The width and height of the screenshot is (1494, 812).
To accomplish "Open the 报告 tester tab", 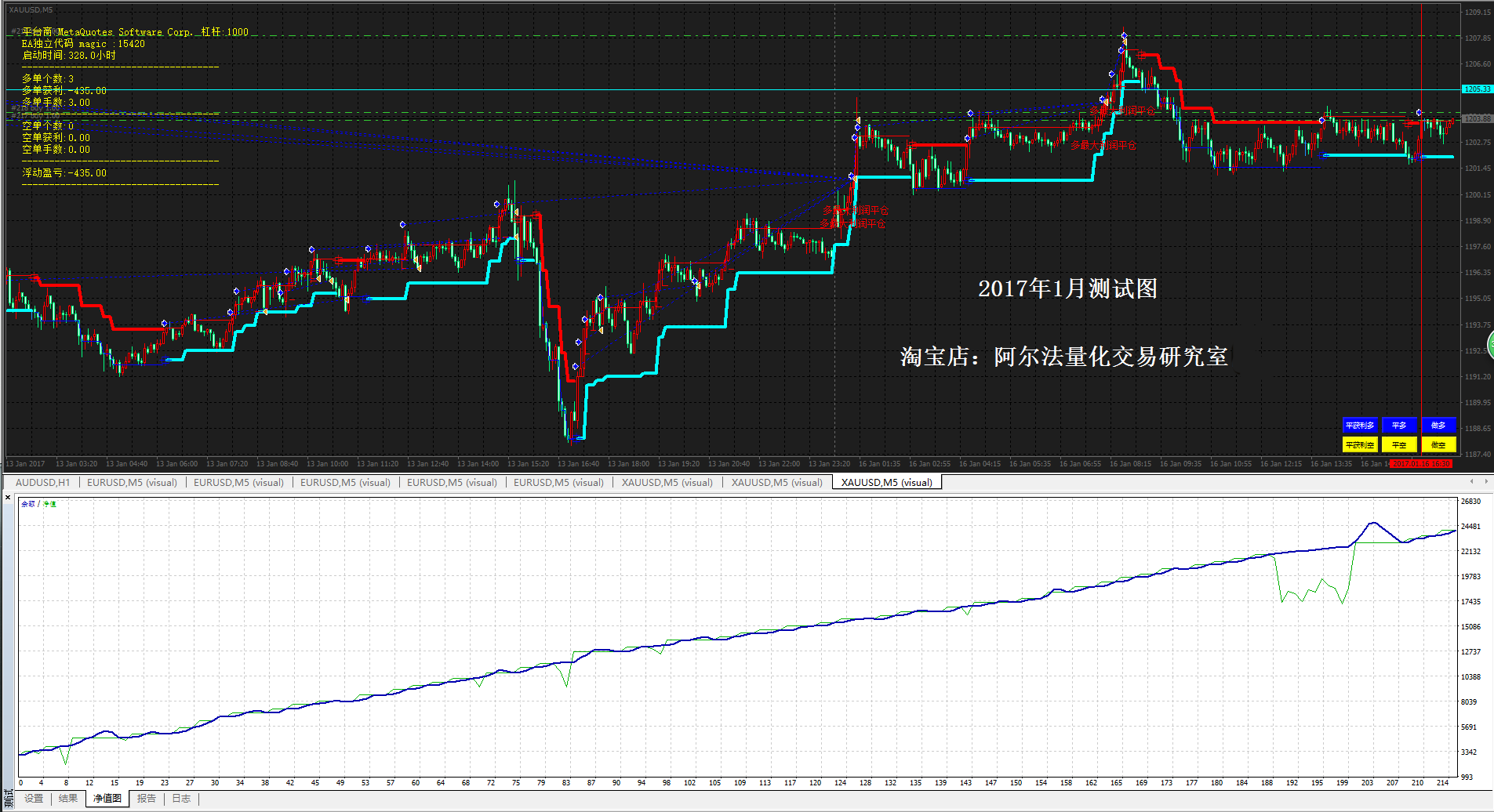I will (147, 799).
